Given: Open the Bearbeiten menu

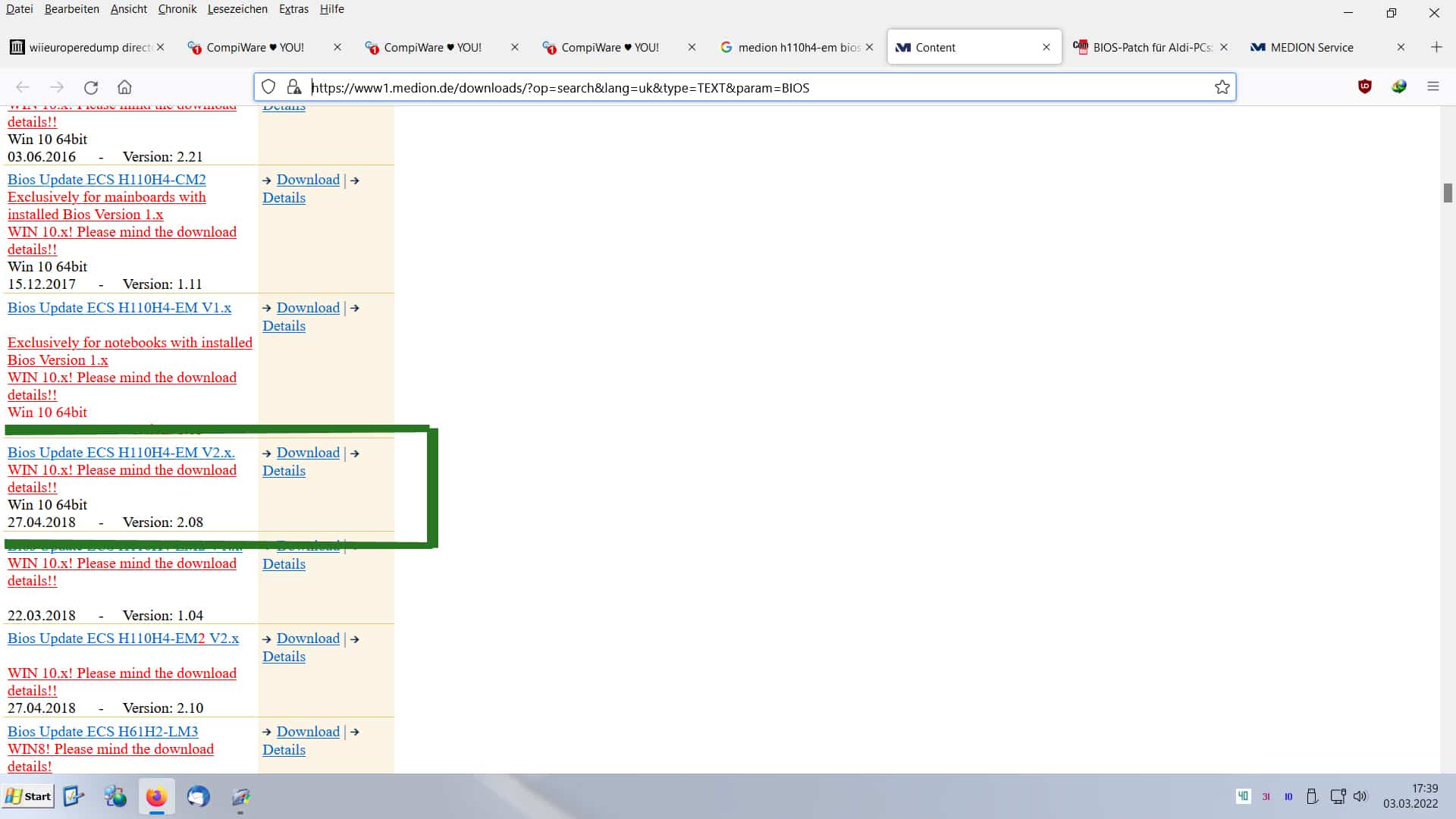Looking at the screenshot, I should (72, 9).
